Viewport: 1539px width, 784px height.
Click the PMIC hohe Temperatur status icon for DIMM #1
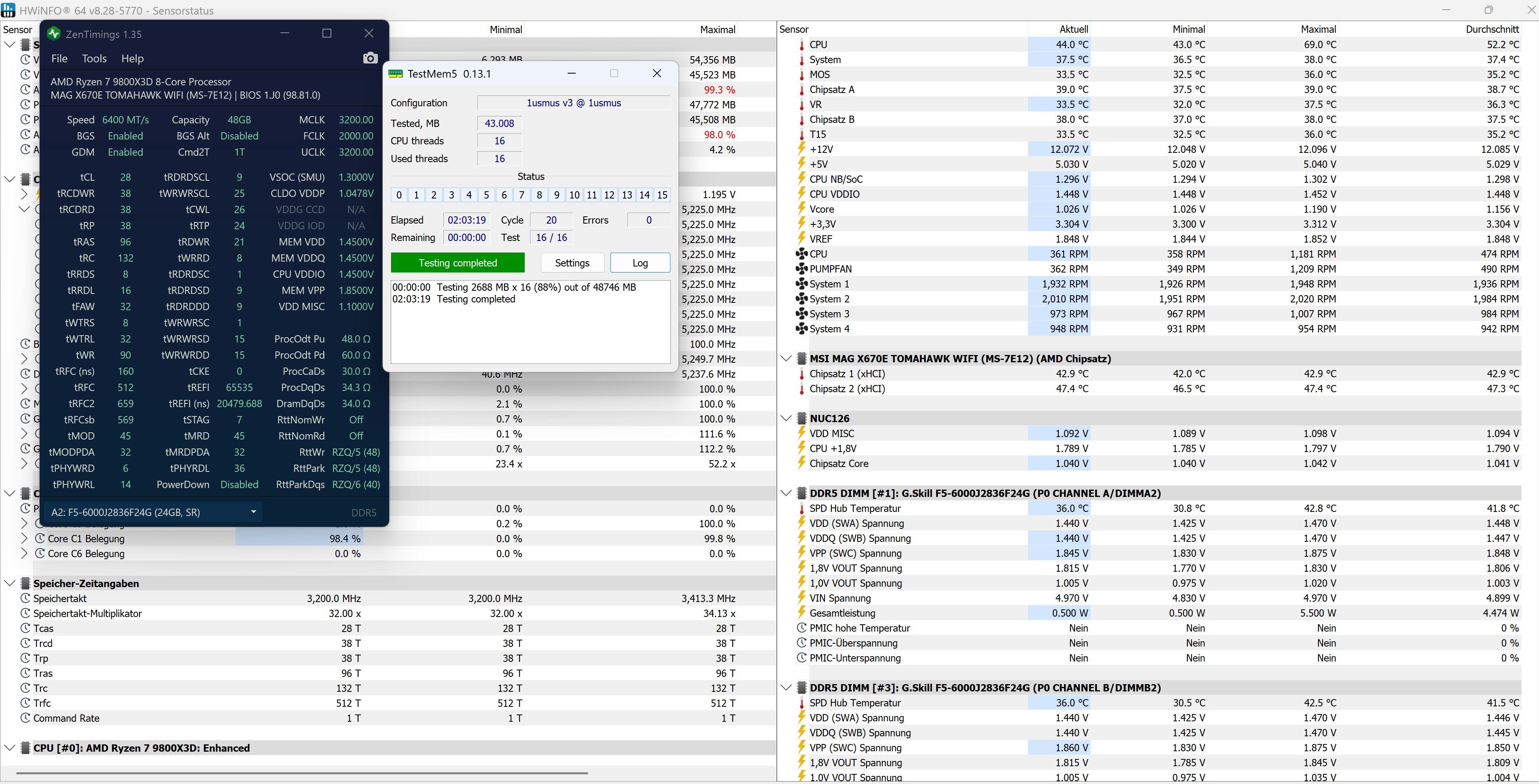pos(802,628)
